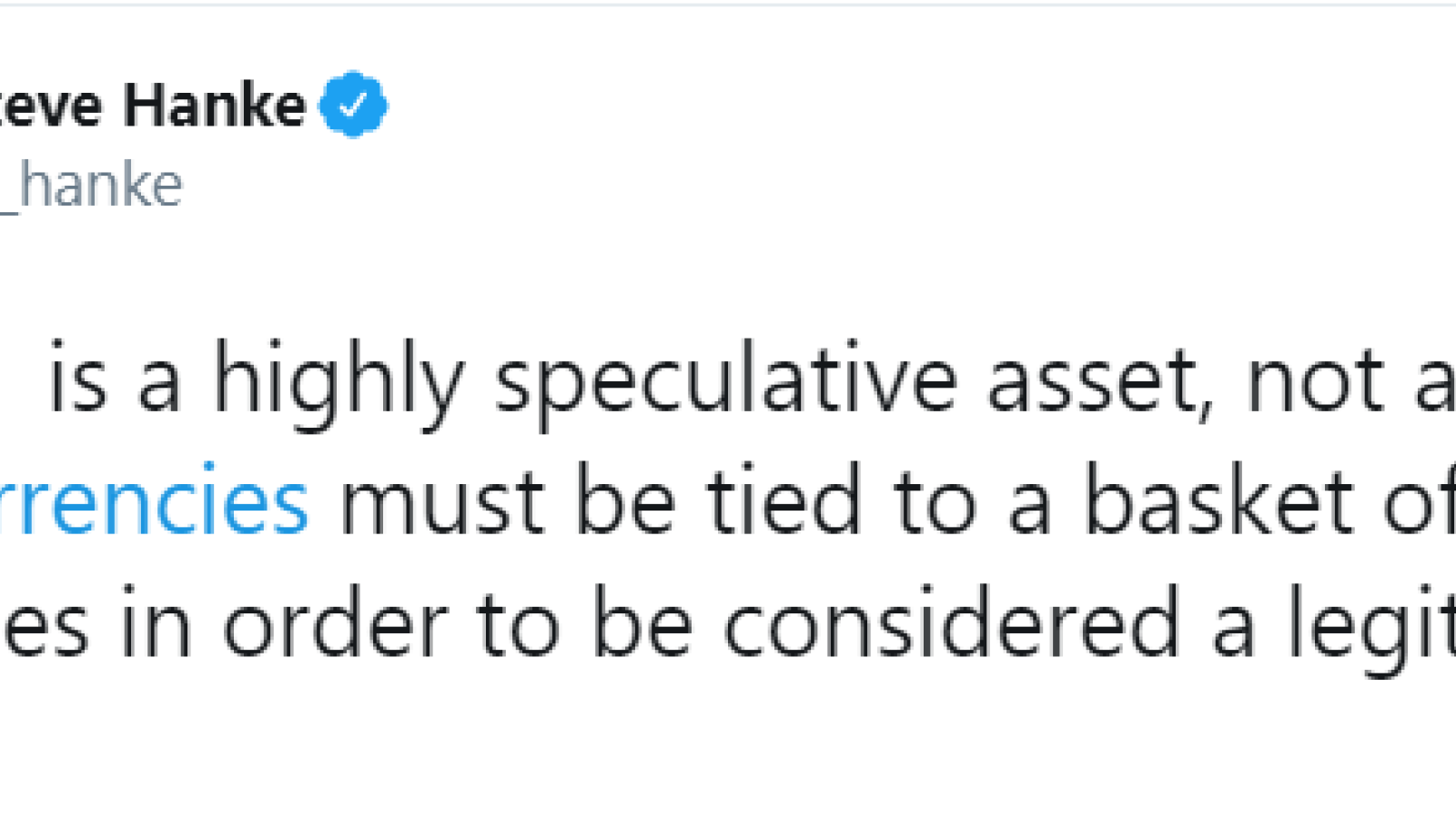
Task: Open the blue cryptocurrencies hashtag link
Action: (x=155, y=502)
